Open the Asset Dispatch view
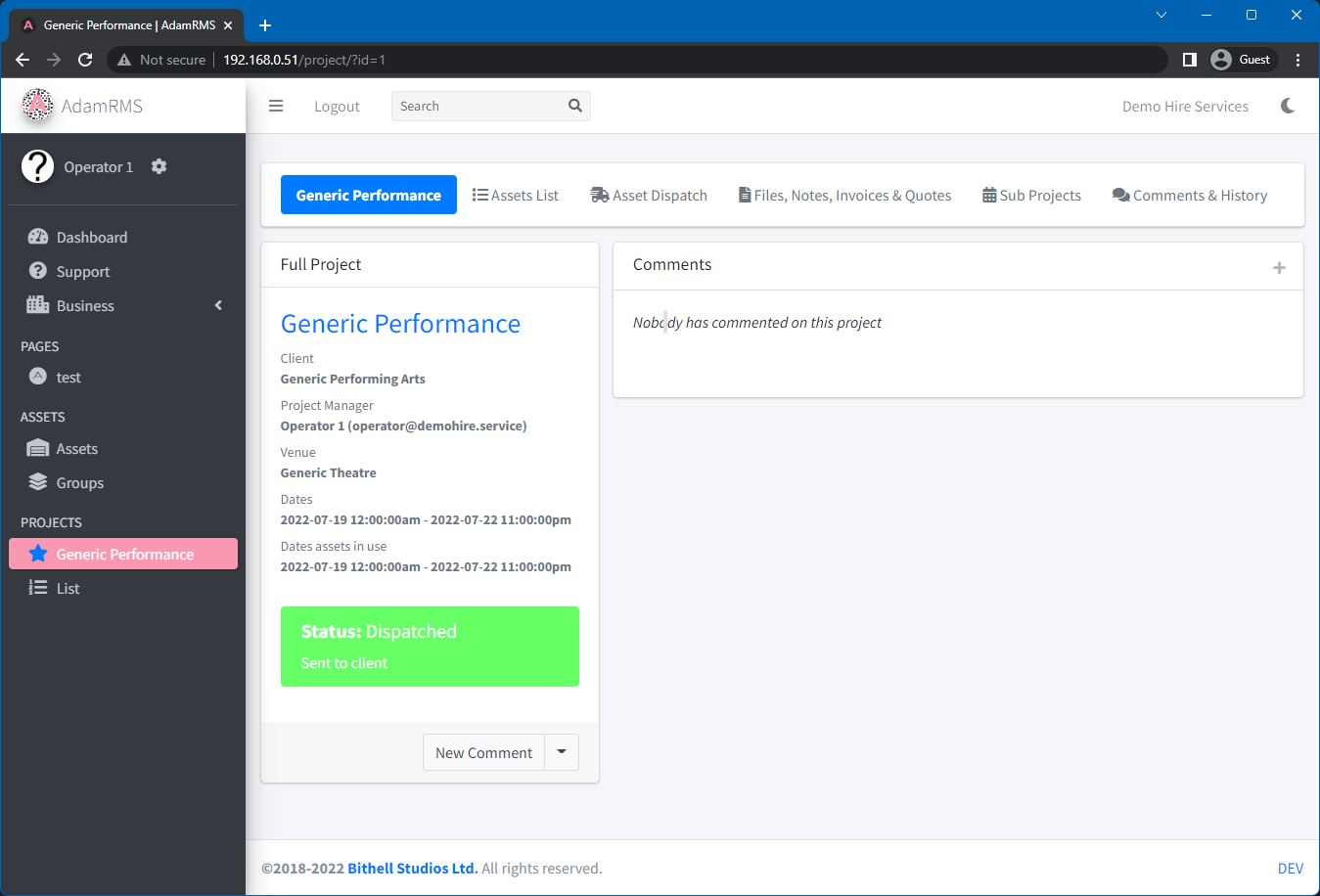 [x=649, y=195]
